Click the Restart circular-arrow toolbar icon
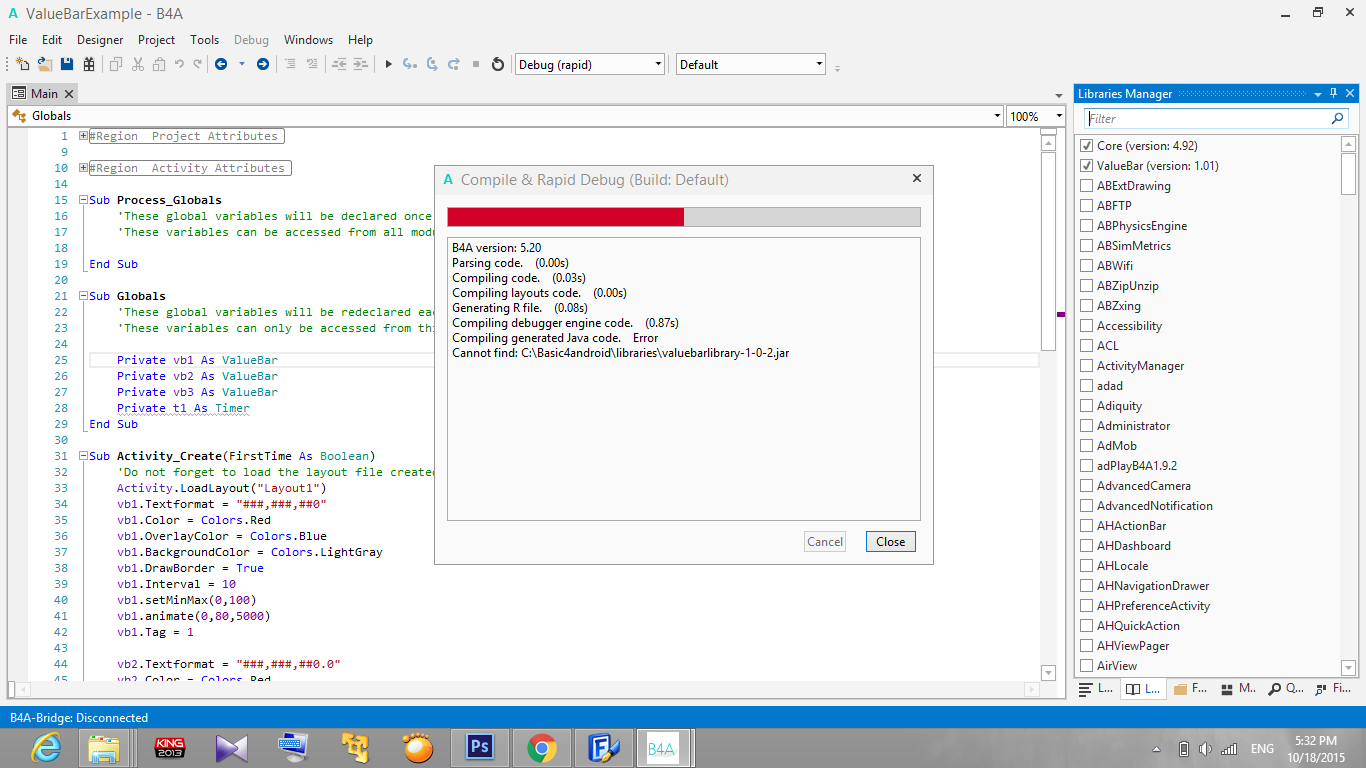Image resolution: width=1366 pixels, height=768 pixels. (498, 64)
